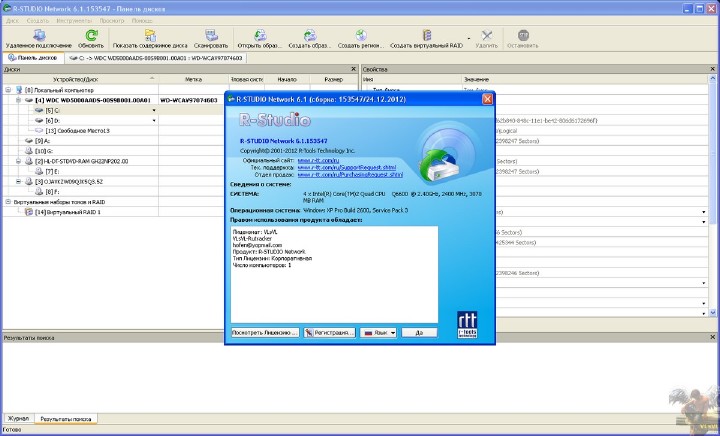Screen dimensions: 720x436
Task: Open dropdown arrow on the C: partition row
Action: coord(153,110)
